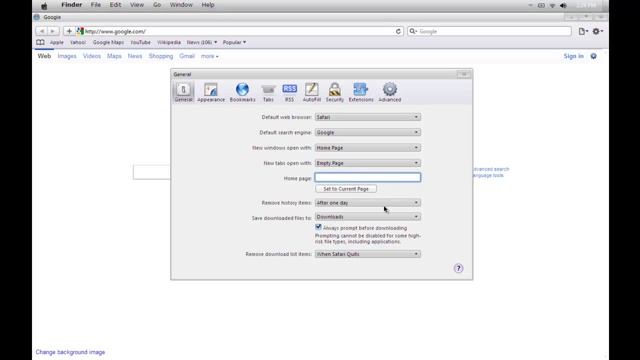Close the General preferences window

coord(464,74)
